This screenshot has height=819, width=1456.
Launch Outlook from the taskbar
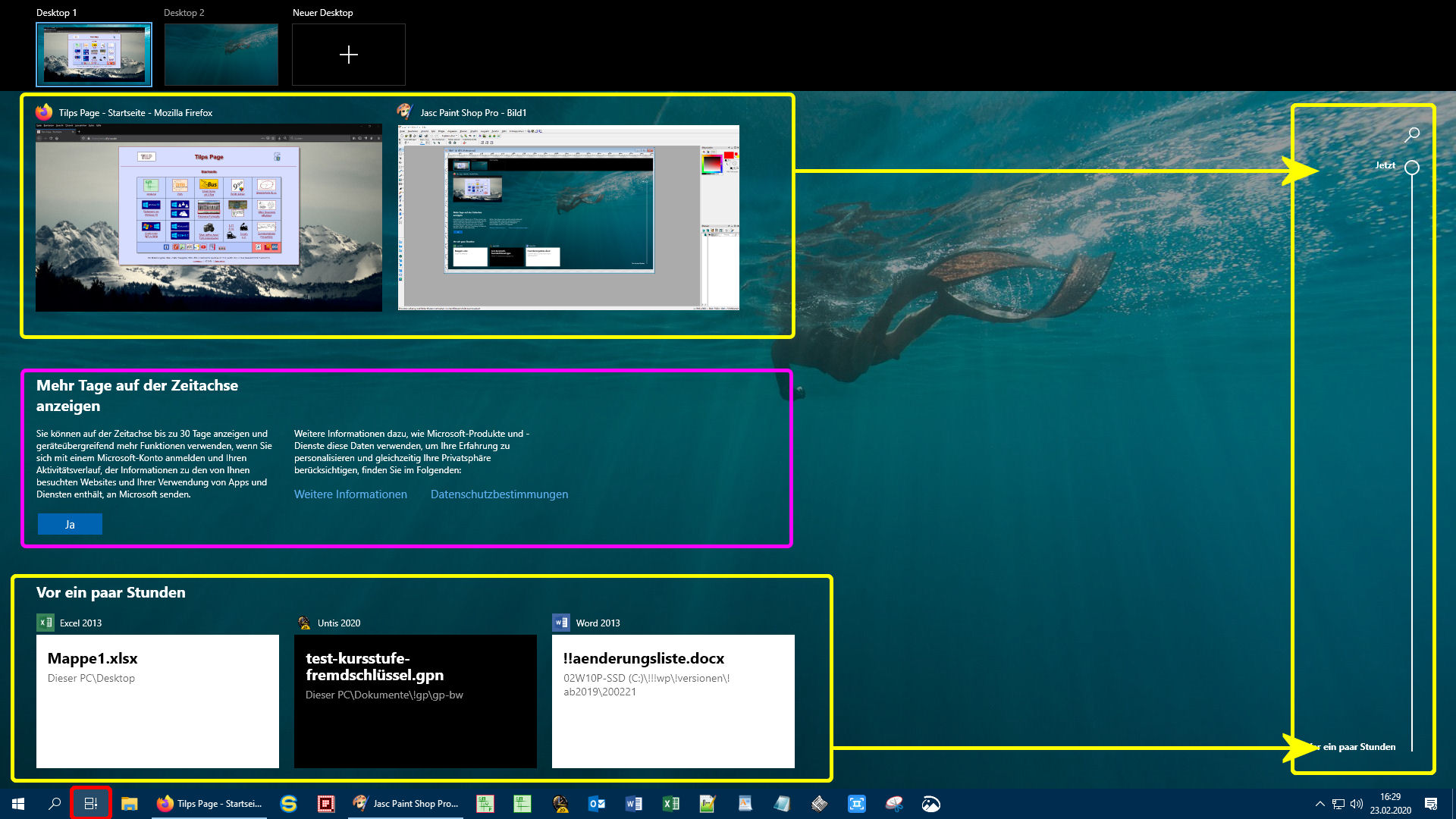click(597, 804)
